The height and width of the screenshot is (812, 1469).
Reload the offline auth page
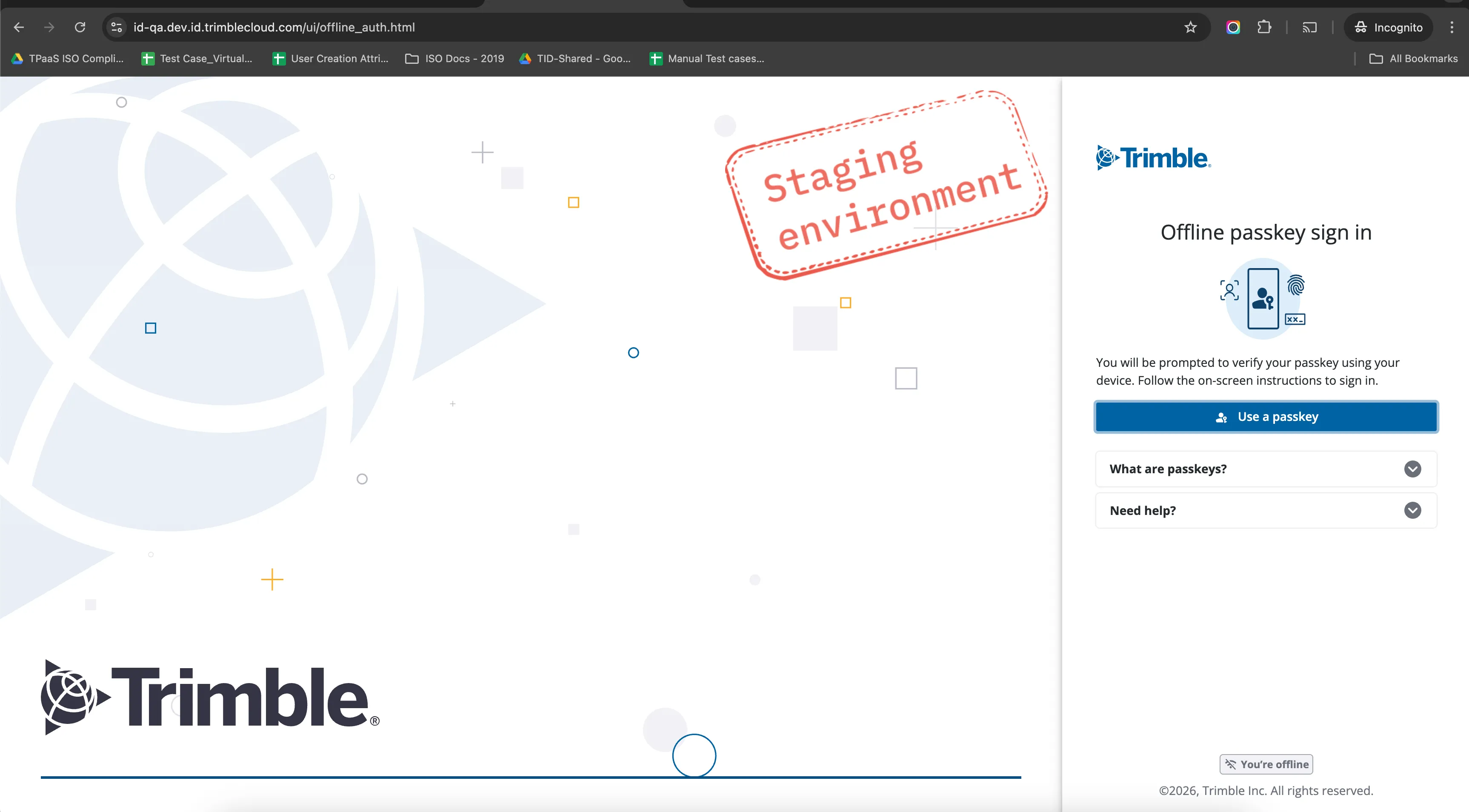80,27
